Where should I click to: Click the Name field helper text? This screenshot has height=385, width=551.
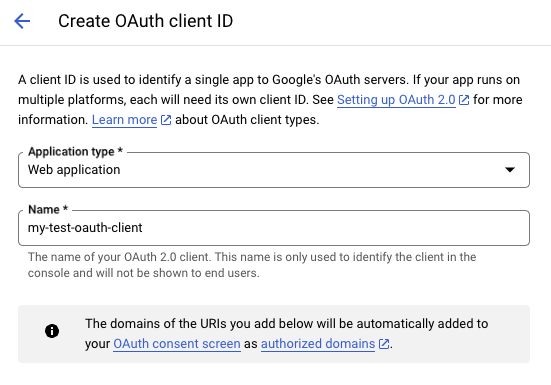pyautogui.click(x=252, y=265)
